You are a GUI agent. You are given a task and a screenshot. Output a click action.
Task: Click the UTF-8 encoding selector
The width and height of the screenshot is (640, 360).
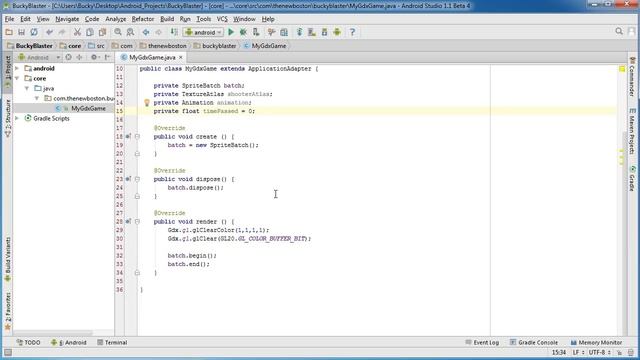(x=599, y=352)
